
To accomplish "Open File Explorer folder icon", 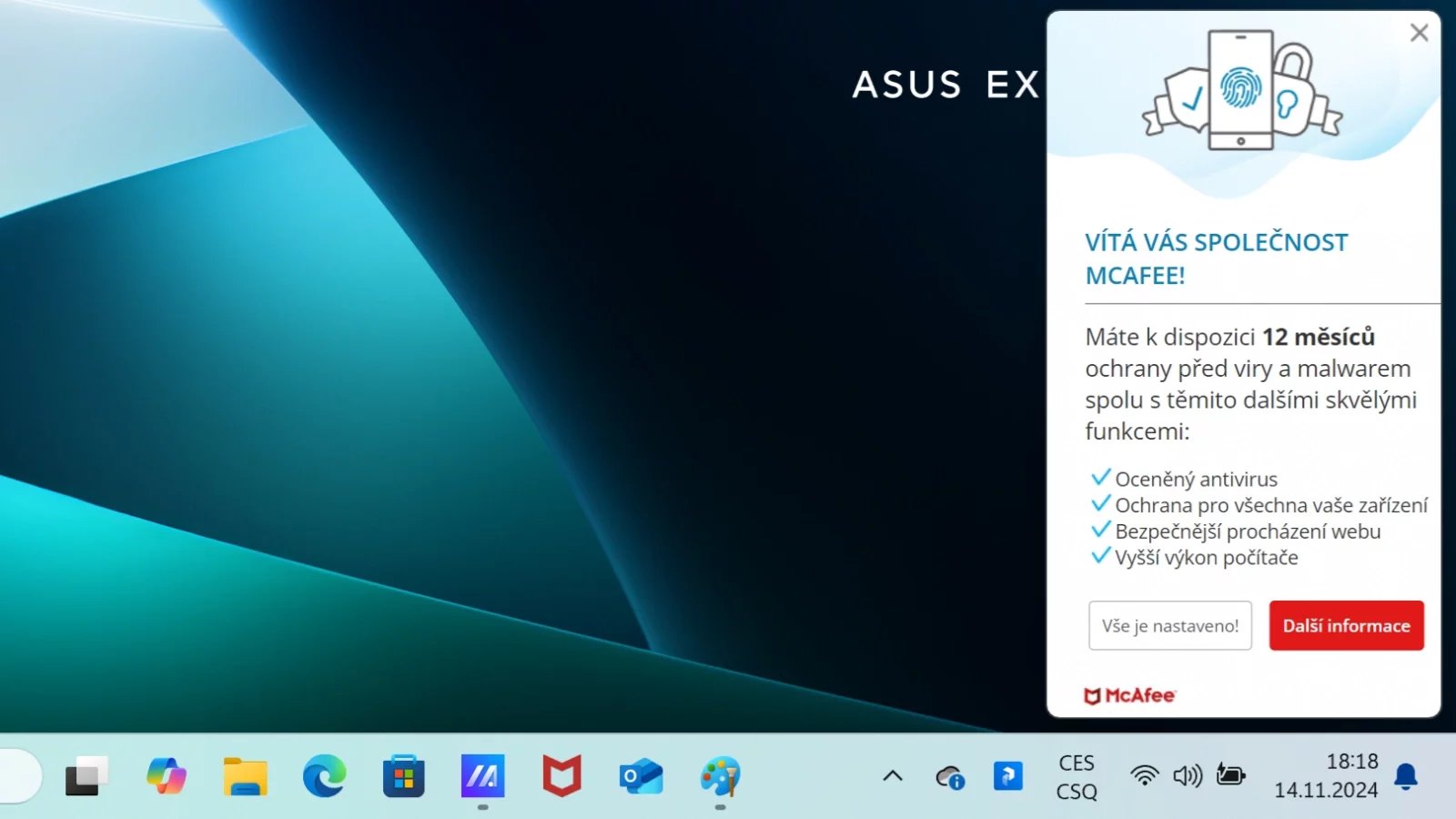I will (246, 776).
